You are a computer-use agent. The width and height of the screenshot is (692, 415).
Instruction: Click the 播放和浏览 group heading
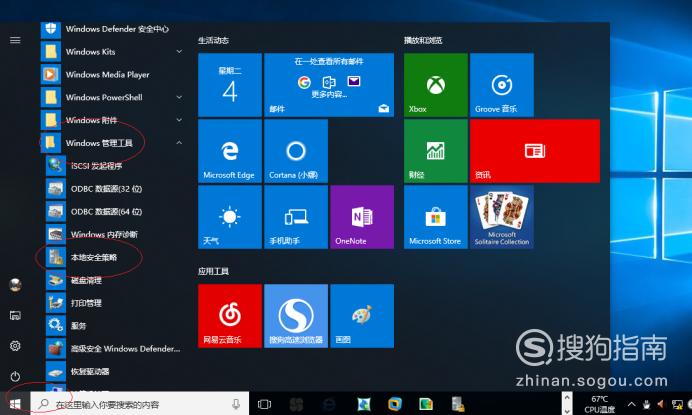[x=423, y=40]
